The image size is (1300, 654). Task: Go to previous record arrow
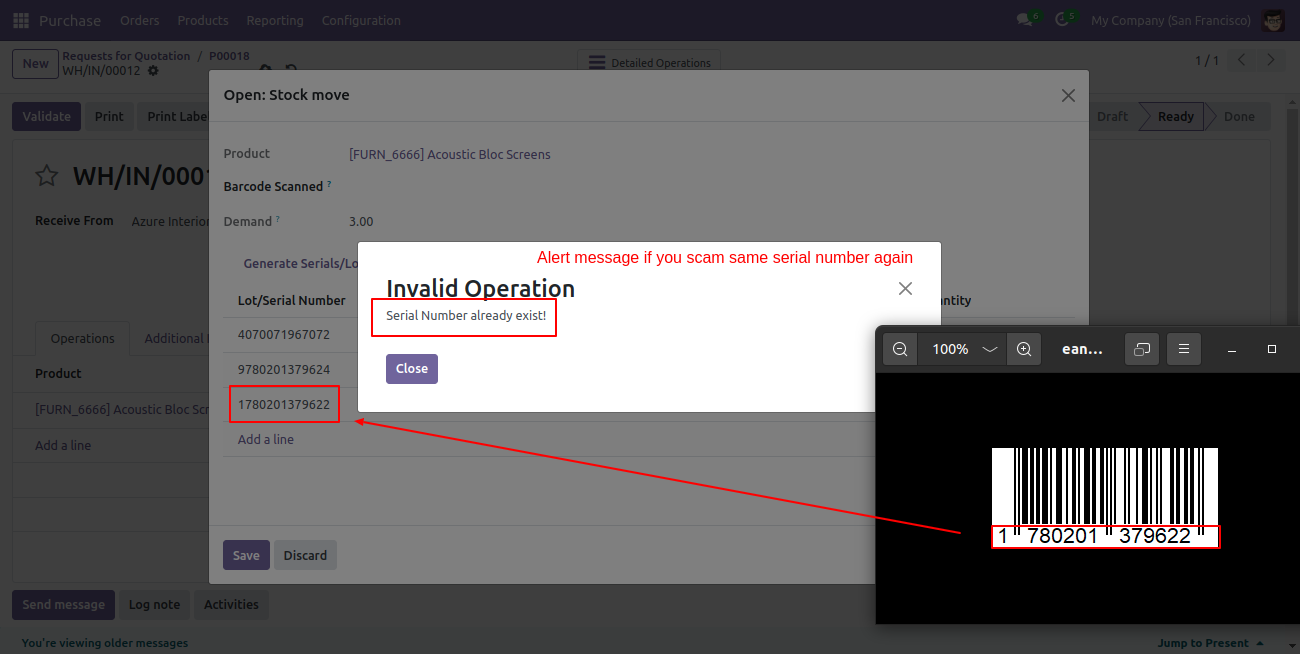pyautogui.click(x=1241, y=61)
